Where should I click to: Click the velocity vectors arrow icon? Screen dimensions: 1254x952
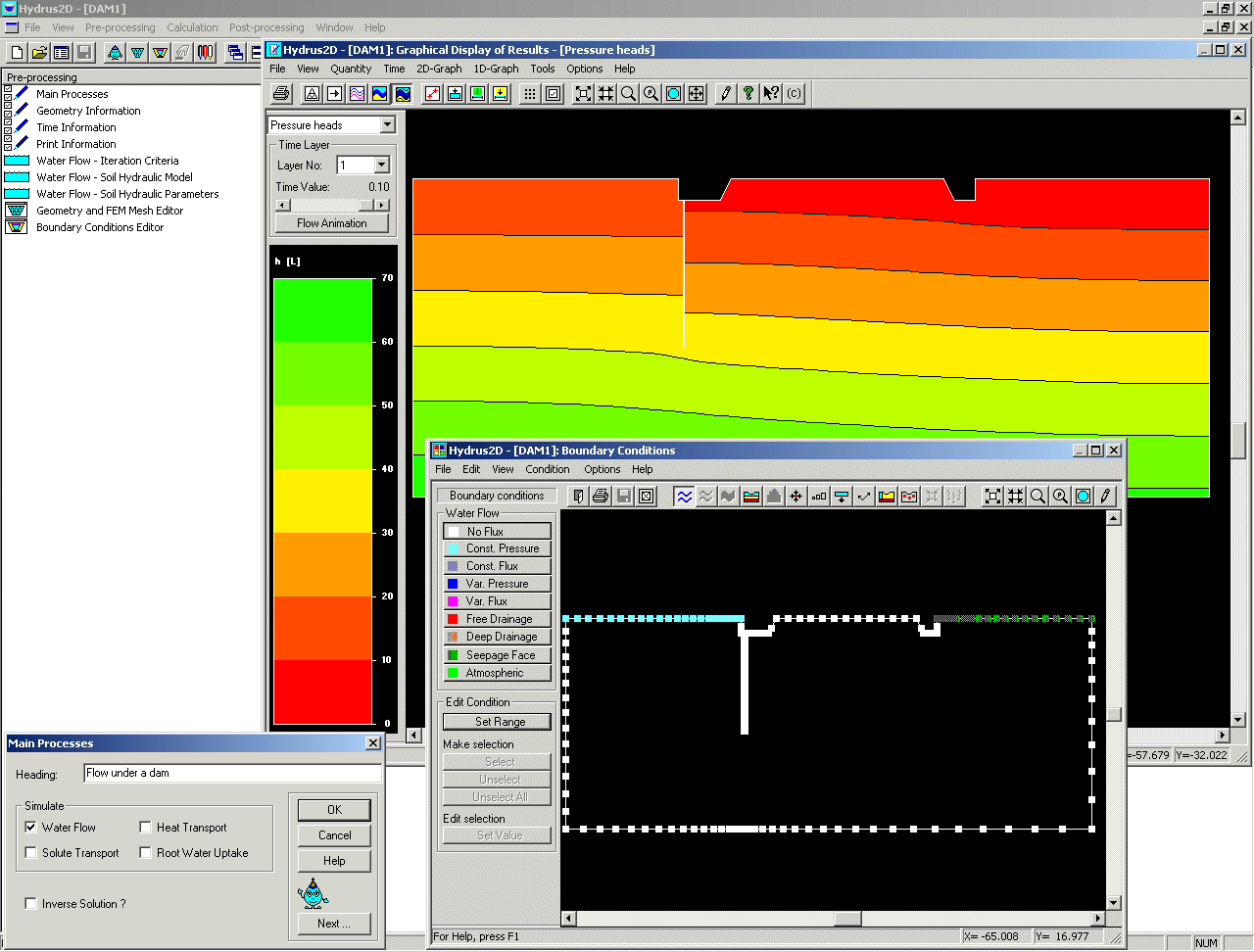334,94
